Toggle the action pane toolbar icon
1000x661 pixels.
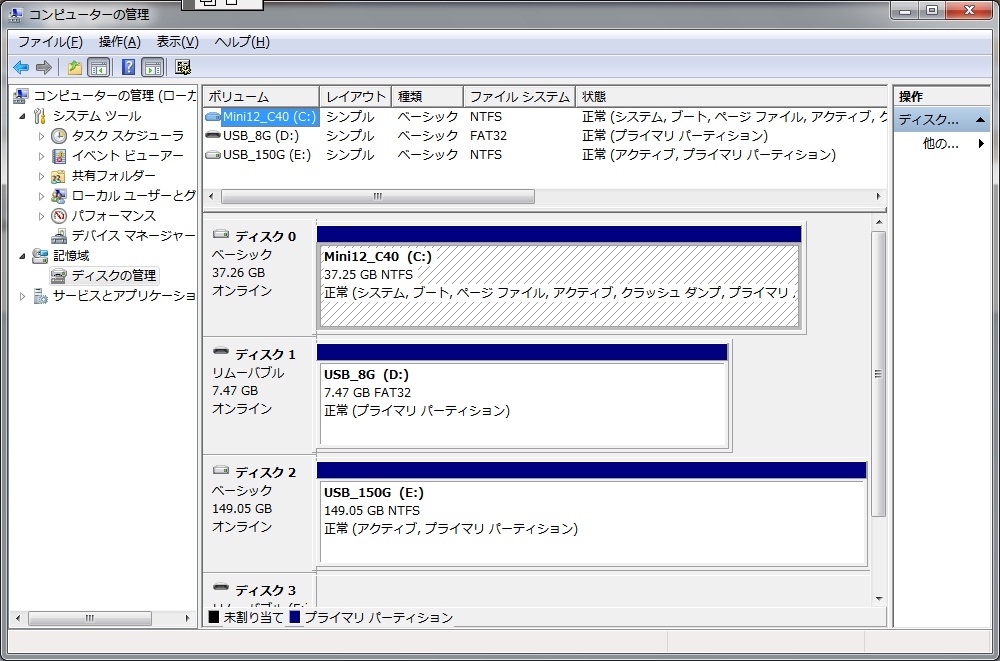click(x=153, y=67)
